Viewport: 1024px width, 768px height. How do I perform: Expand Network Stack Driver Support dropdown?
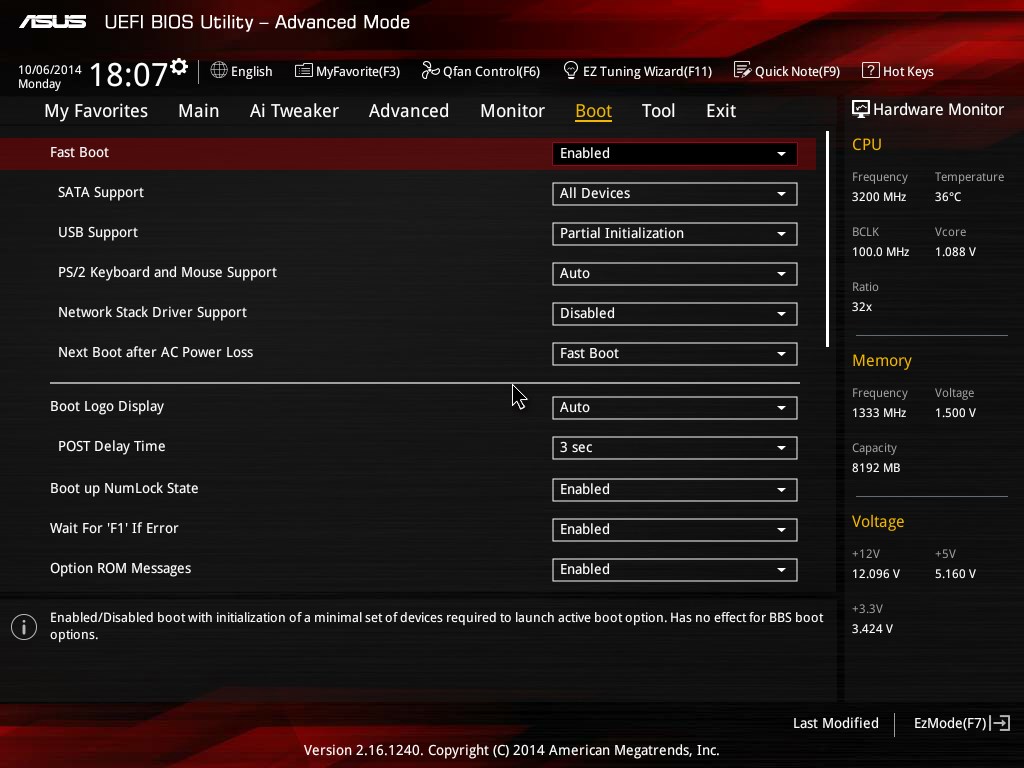pyautogui.click(x=674, y=313)
